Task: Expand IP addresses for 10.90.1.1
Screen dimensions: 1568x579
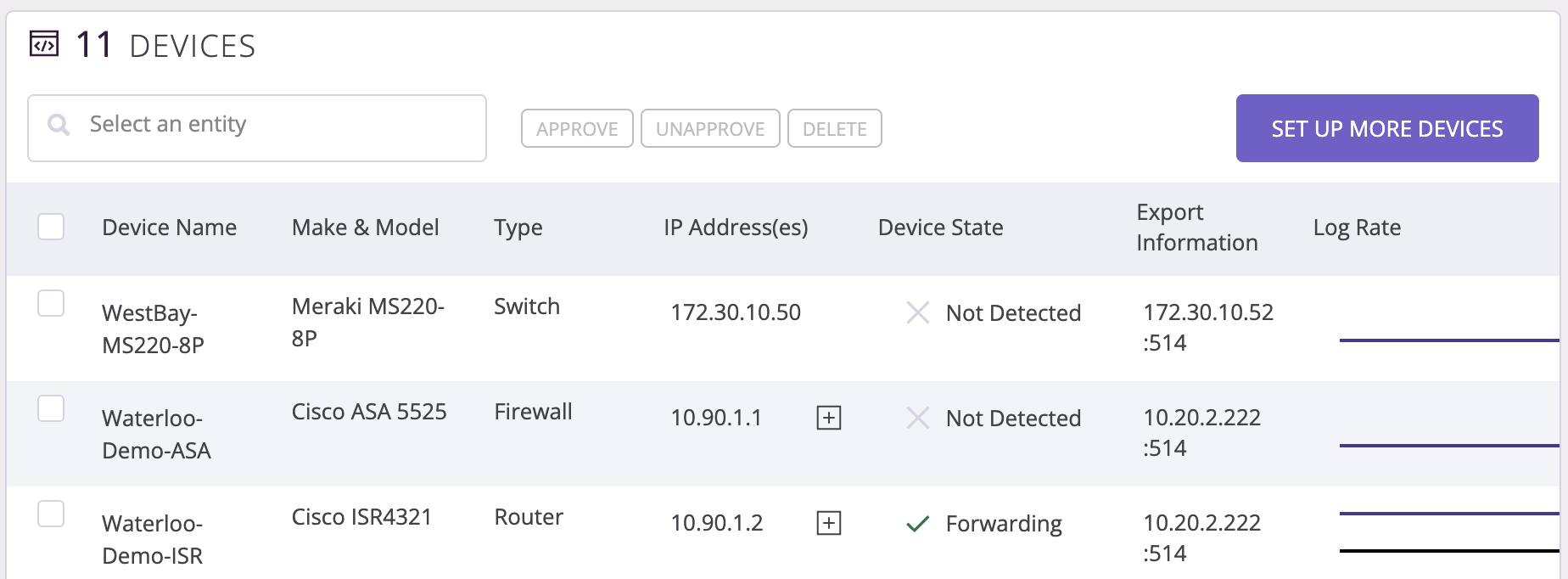Action: 828,418
